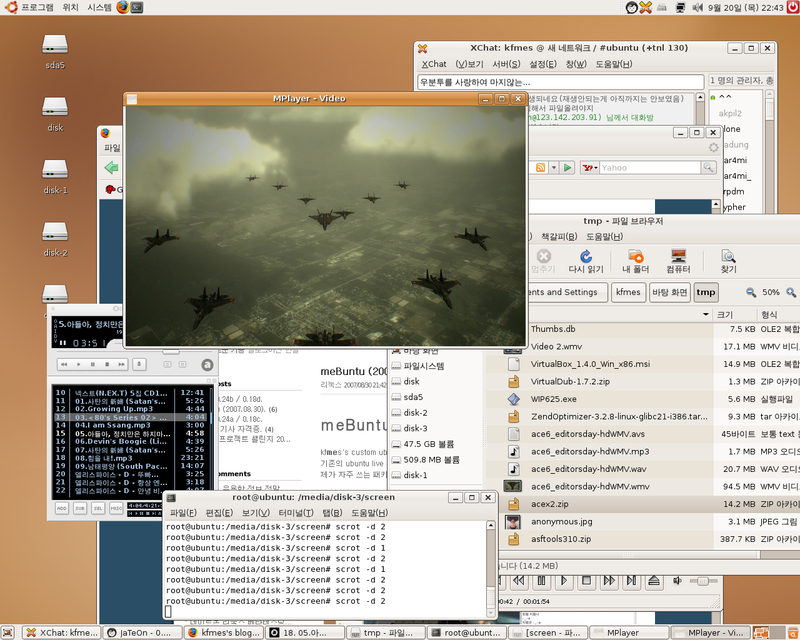Select track 02.Growing Up.mp3 in playlist
This screenshot has width=800, height=640.
(x=114, y=409)
